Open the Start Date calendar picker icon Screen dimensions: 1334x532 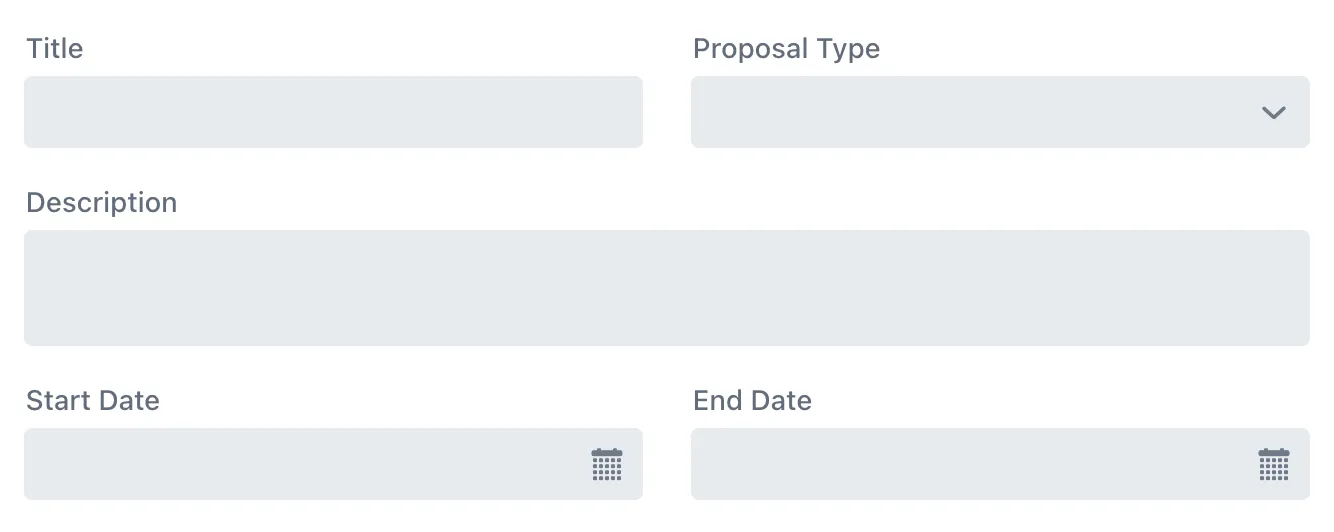[607, 465]
